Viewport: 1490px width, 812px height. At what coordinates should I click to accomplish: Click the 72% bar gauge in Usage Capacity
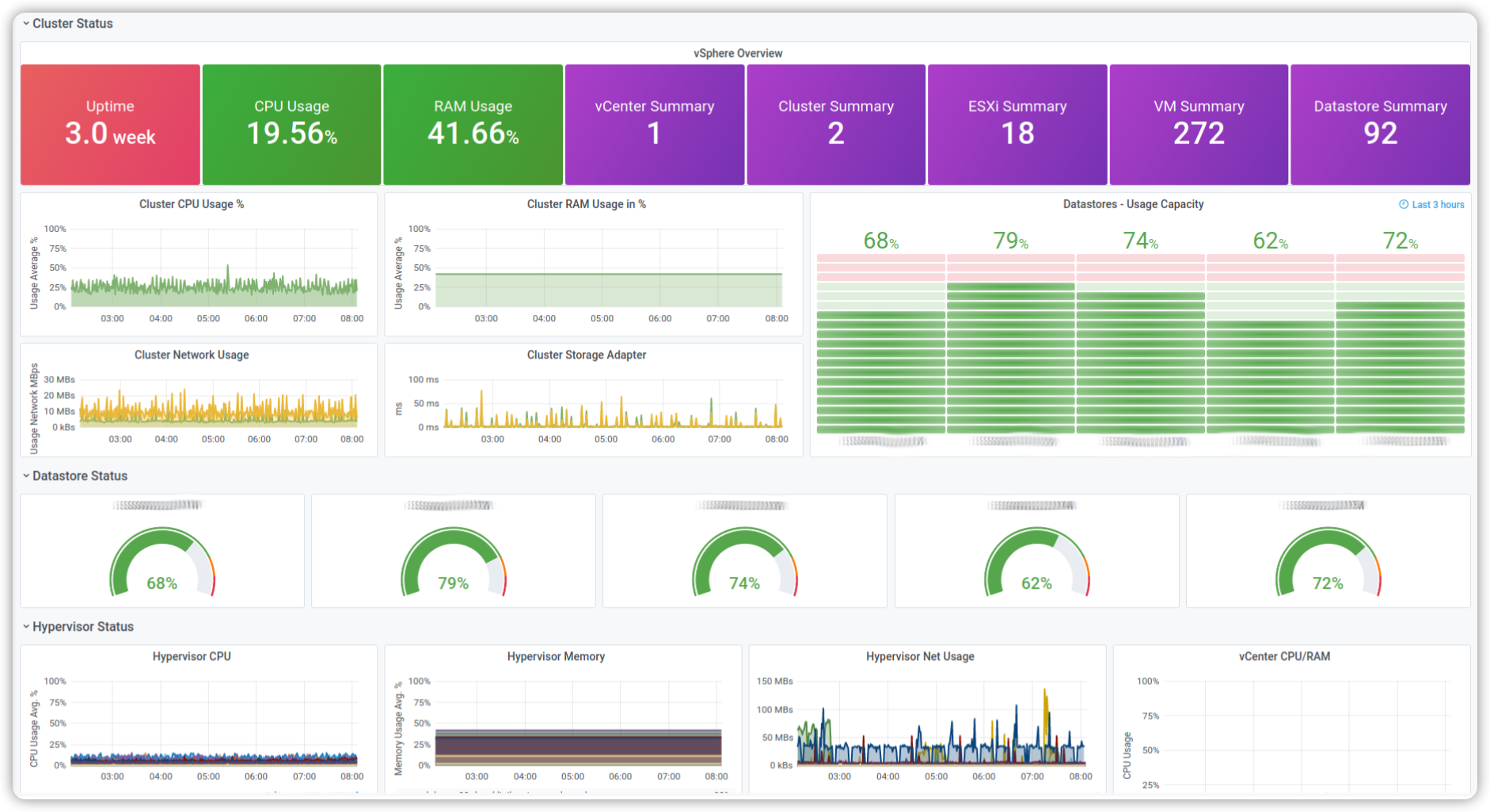[x=1401, y=343]
